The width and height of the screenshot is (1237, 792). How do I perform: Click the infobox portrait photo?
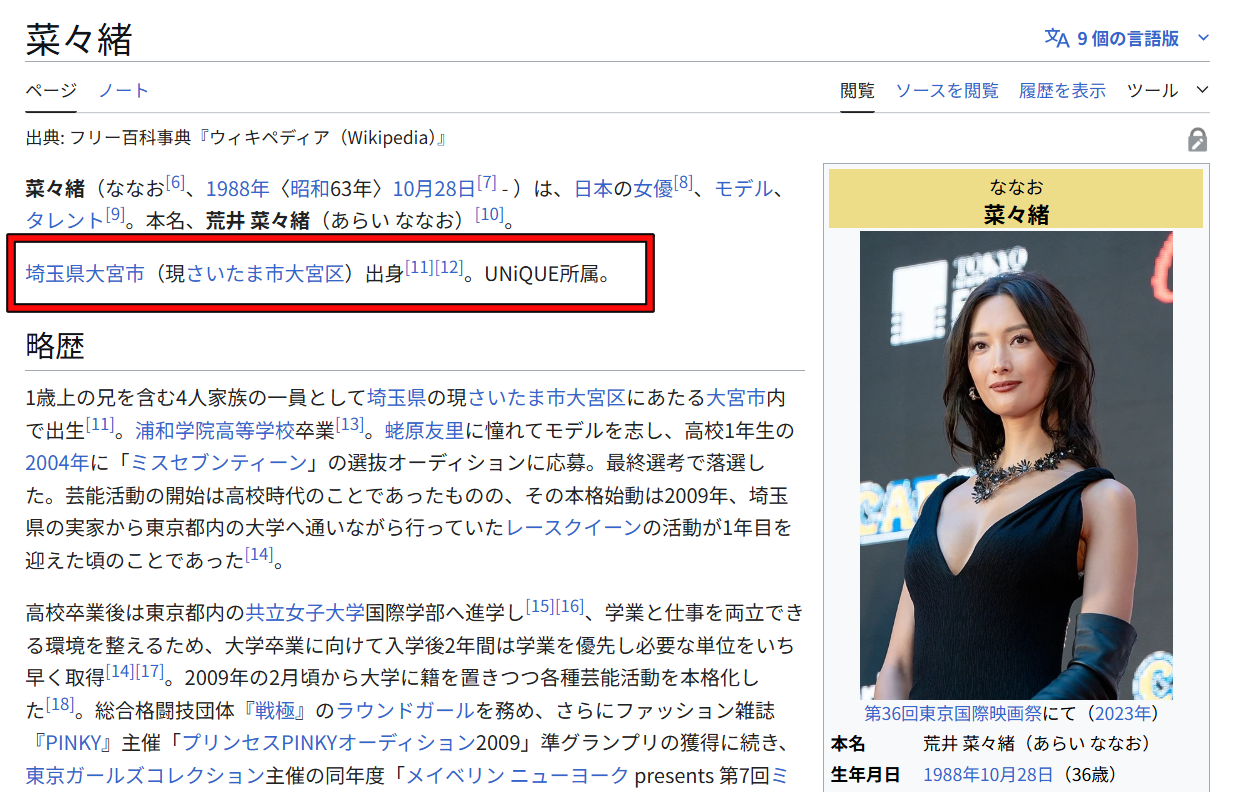(1015, 465)
